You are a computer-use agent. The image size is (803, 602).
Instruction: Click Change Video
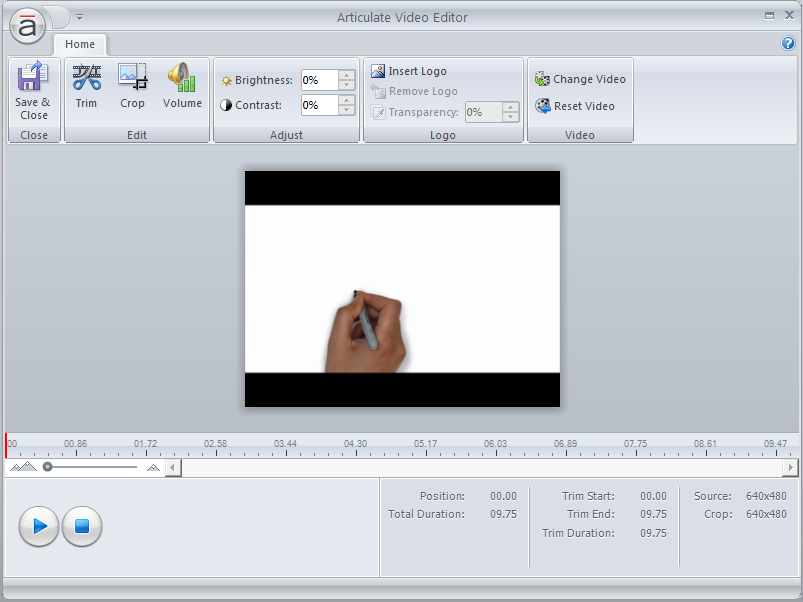click(580, 79)
